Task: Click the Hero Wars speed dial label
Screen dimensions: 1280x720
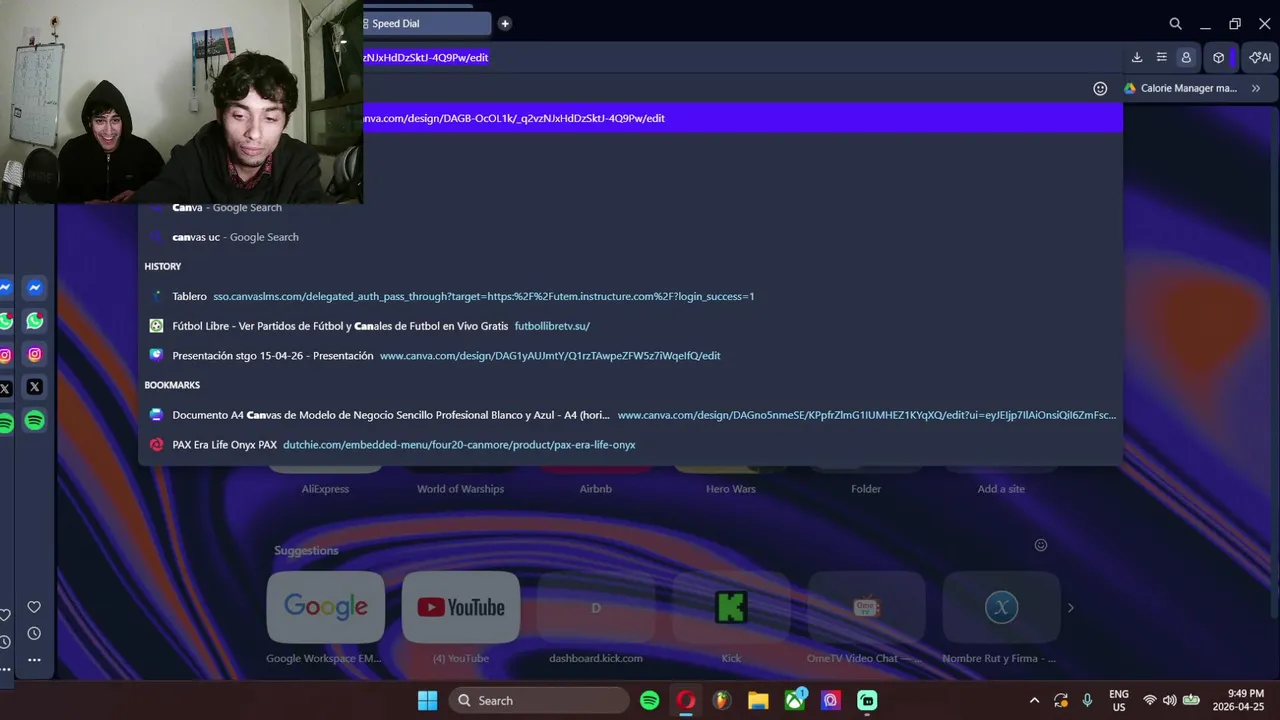Action: click(731, 489)
